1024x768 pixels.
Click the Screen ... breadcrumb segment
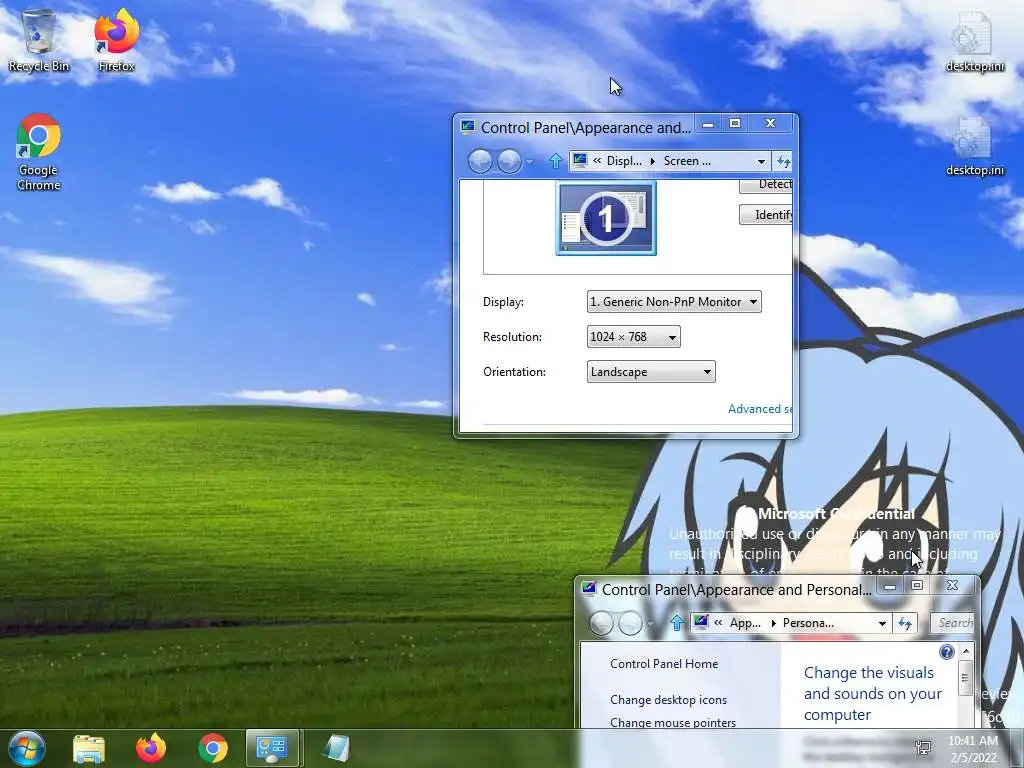[687, 161]
